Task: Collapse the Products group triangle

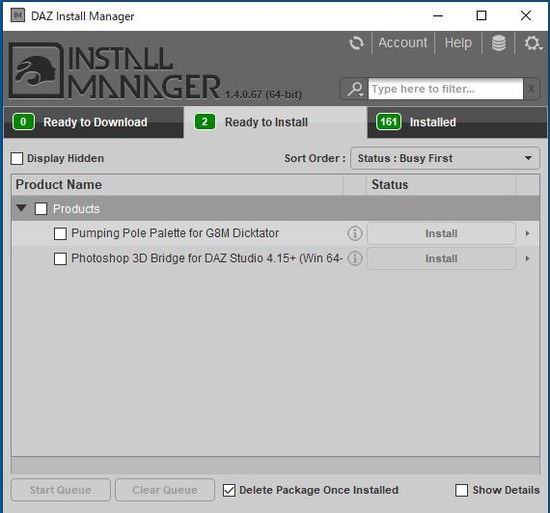Action: (x=21, y=208)
